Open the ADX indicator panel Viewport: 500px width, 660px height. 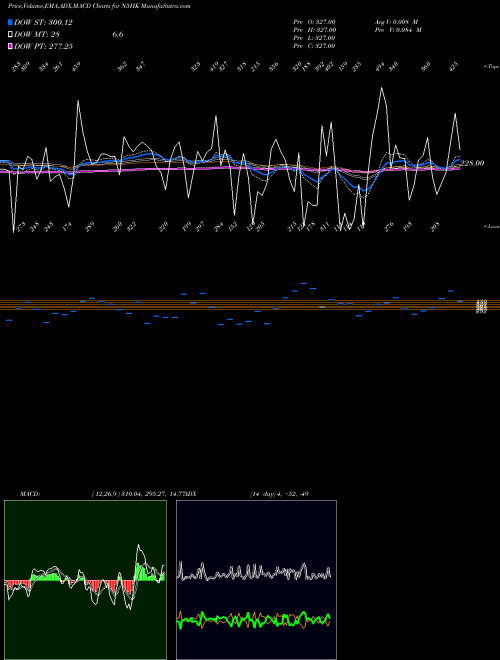(256, 580)
